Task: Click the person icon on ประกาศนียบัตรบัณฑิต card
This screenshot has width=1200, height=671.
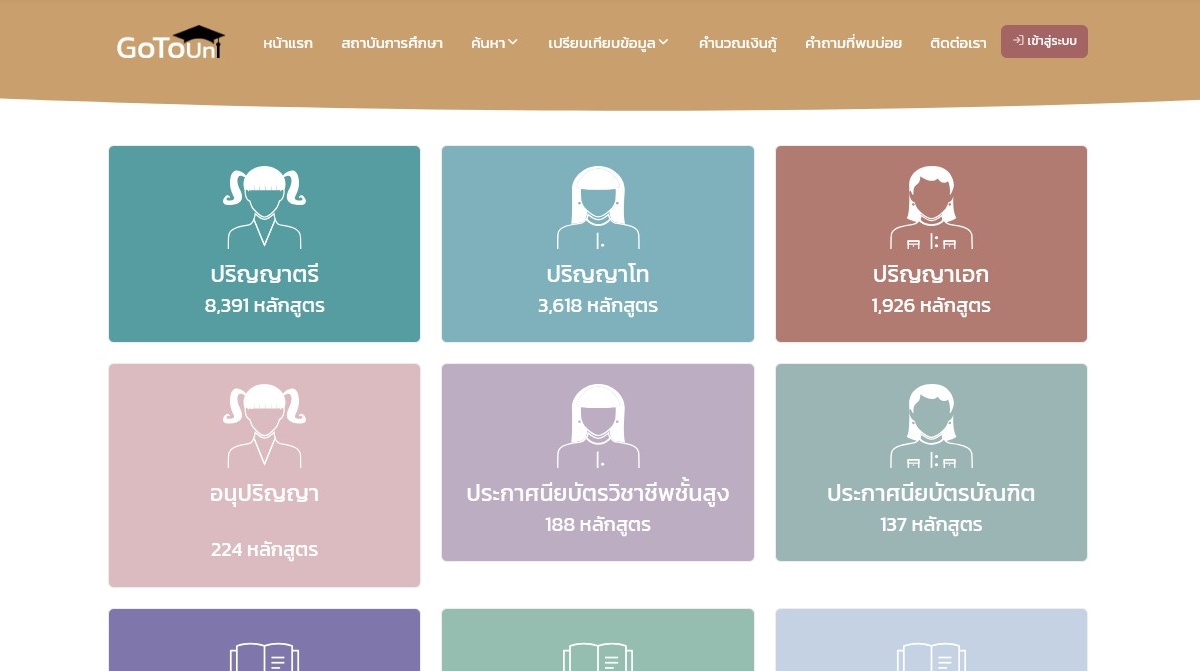Action: 931,425
